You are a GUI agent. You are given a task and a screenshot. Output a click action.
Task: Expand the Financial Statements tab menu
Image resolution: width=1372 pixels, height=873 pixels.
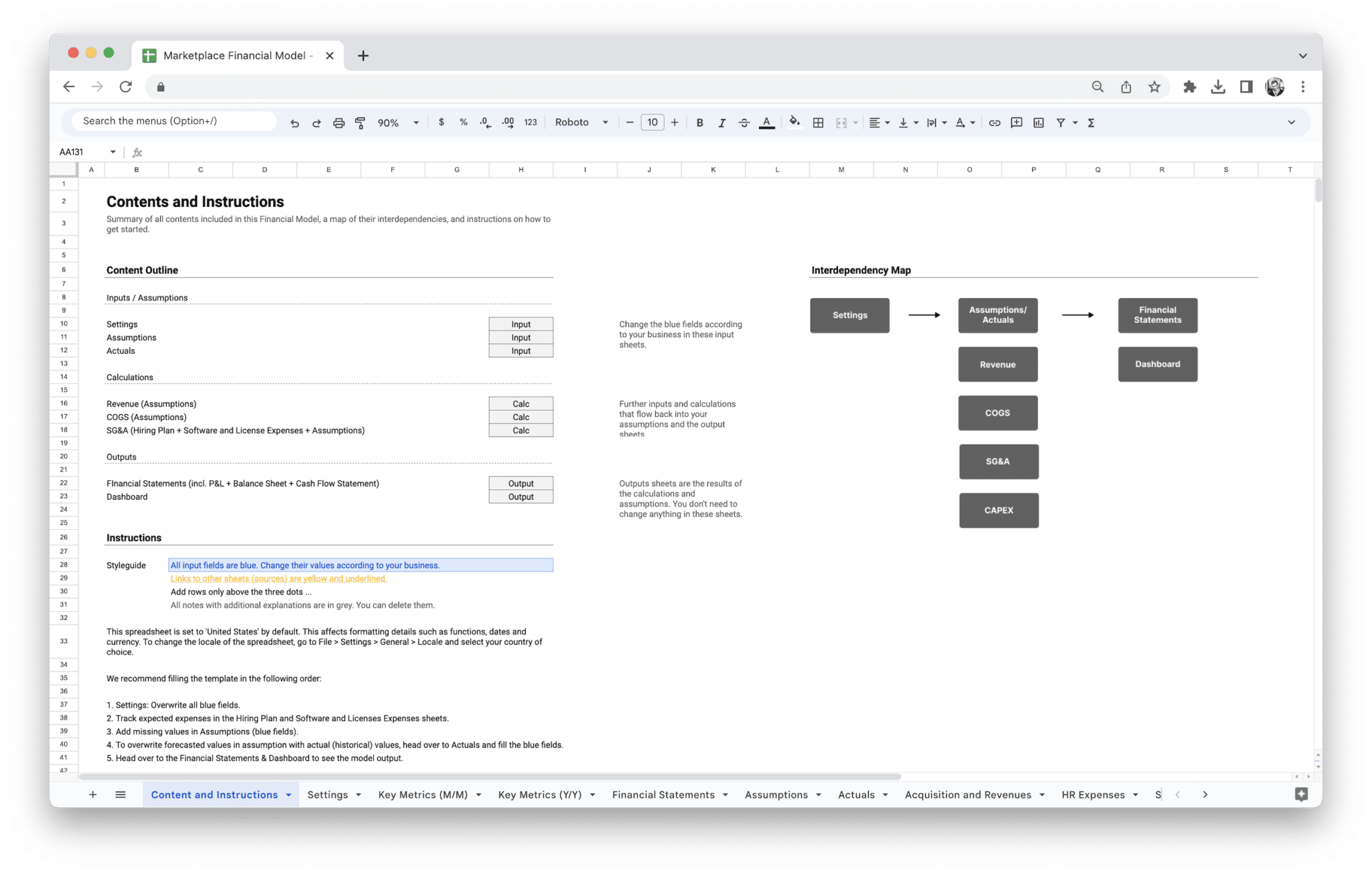click(727, 794)
